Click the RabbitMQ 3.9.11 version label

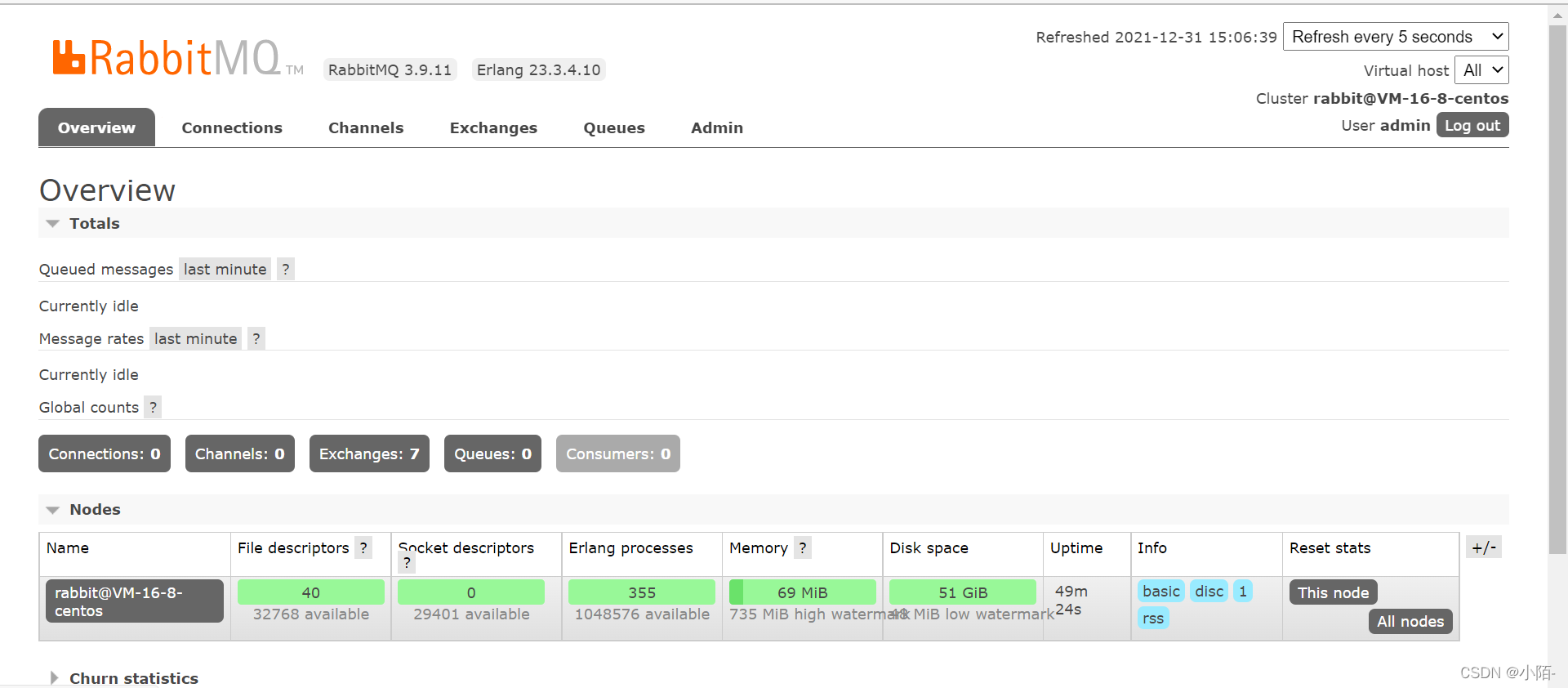(390, 69)
